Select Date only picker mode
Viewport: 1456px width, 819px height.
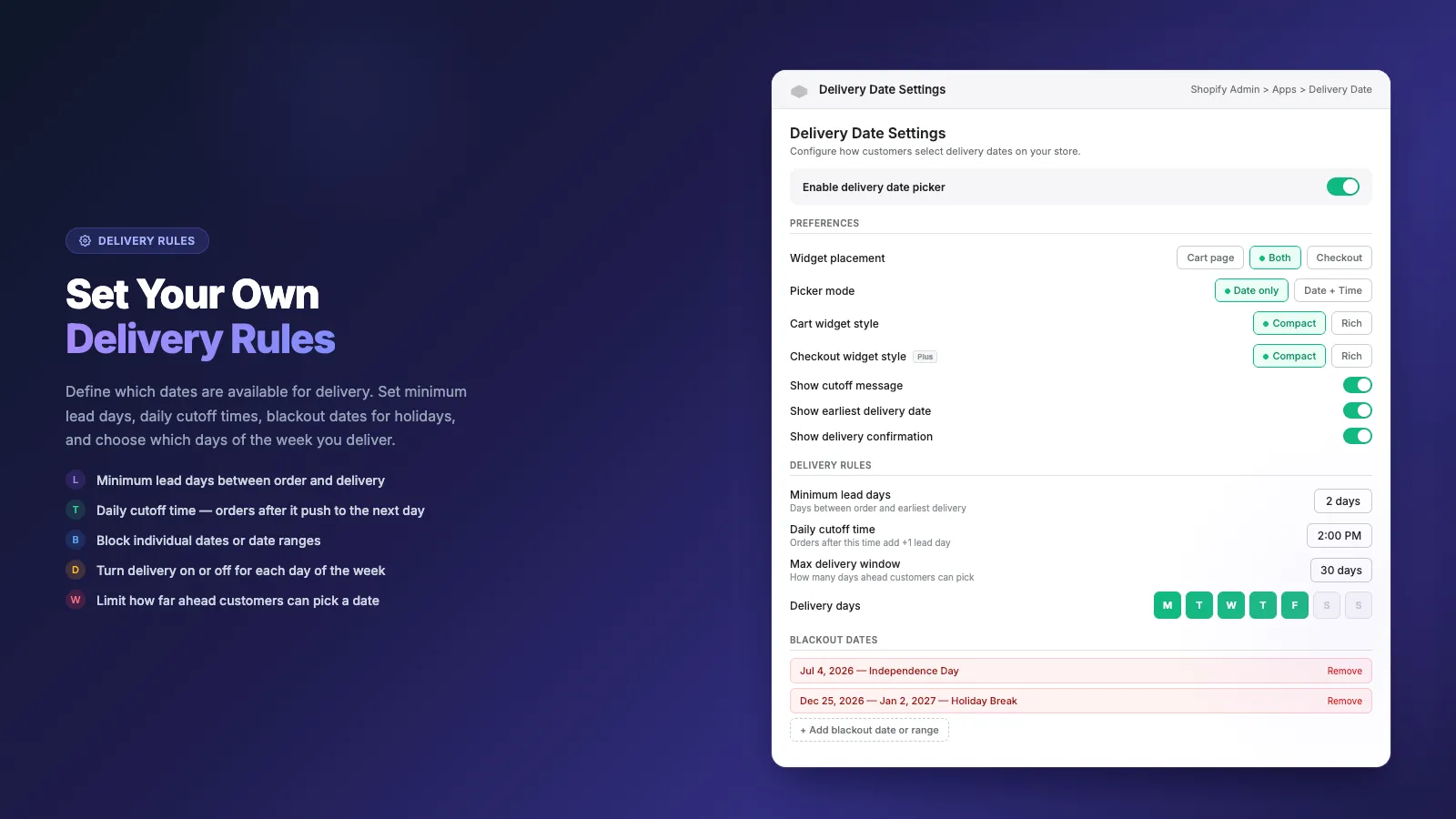pyautogui.click(x=1251, y=290)
